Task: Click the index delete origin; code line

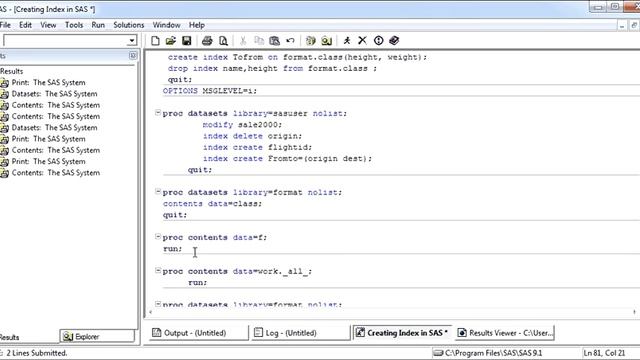Action: 252,136
